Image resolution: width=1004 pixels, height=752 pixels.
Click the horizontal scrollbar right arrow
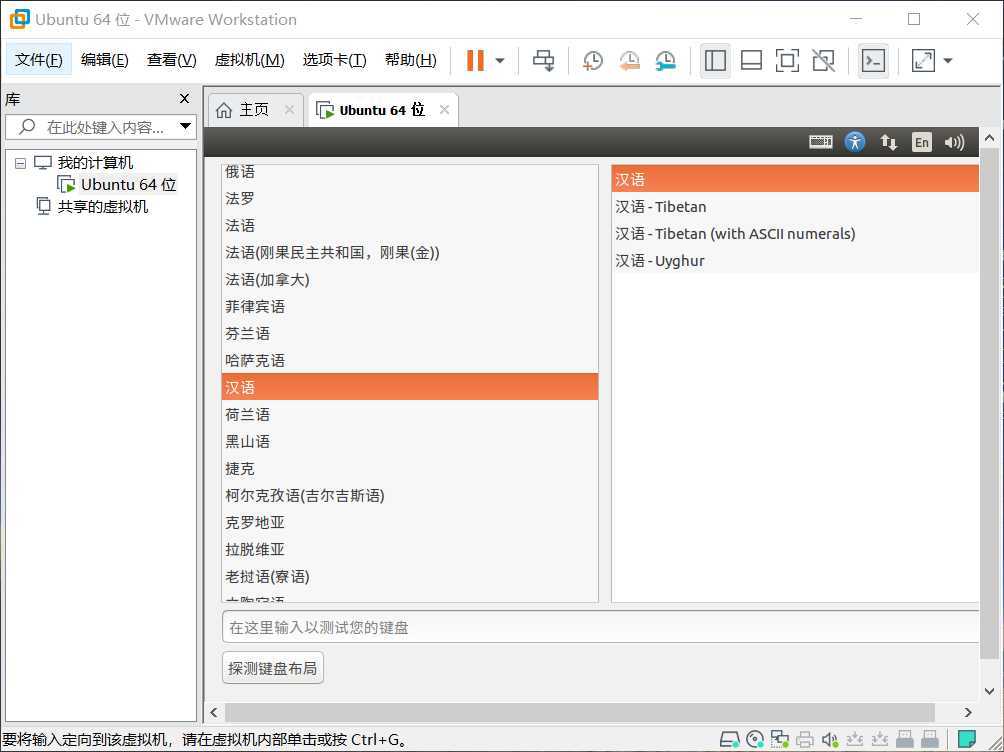968,712
